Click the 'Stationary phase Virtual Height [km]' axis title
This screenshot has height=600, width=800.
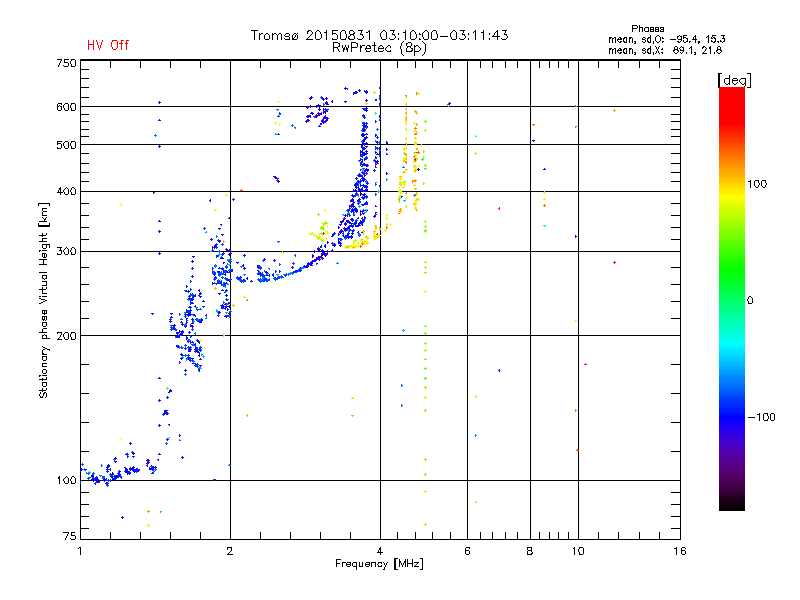pos(44,300)
